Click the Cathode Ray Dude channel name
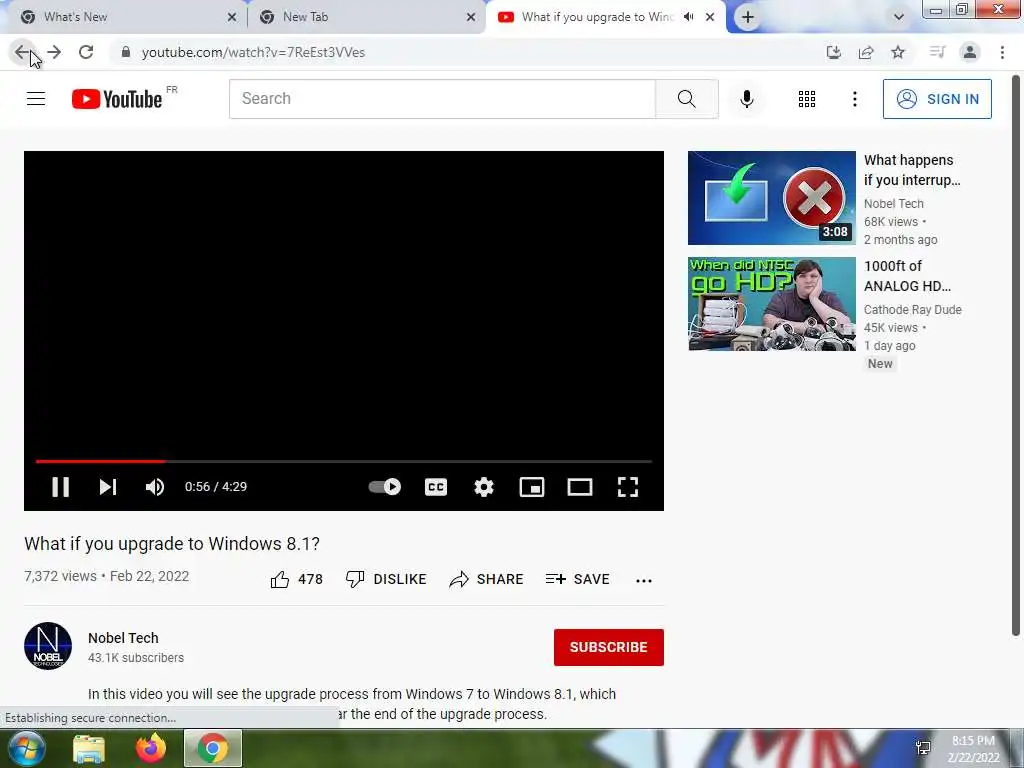Image resolution: width=1024 pixels, height=768 pixels. click(912, 310)
